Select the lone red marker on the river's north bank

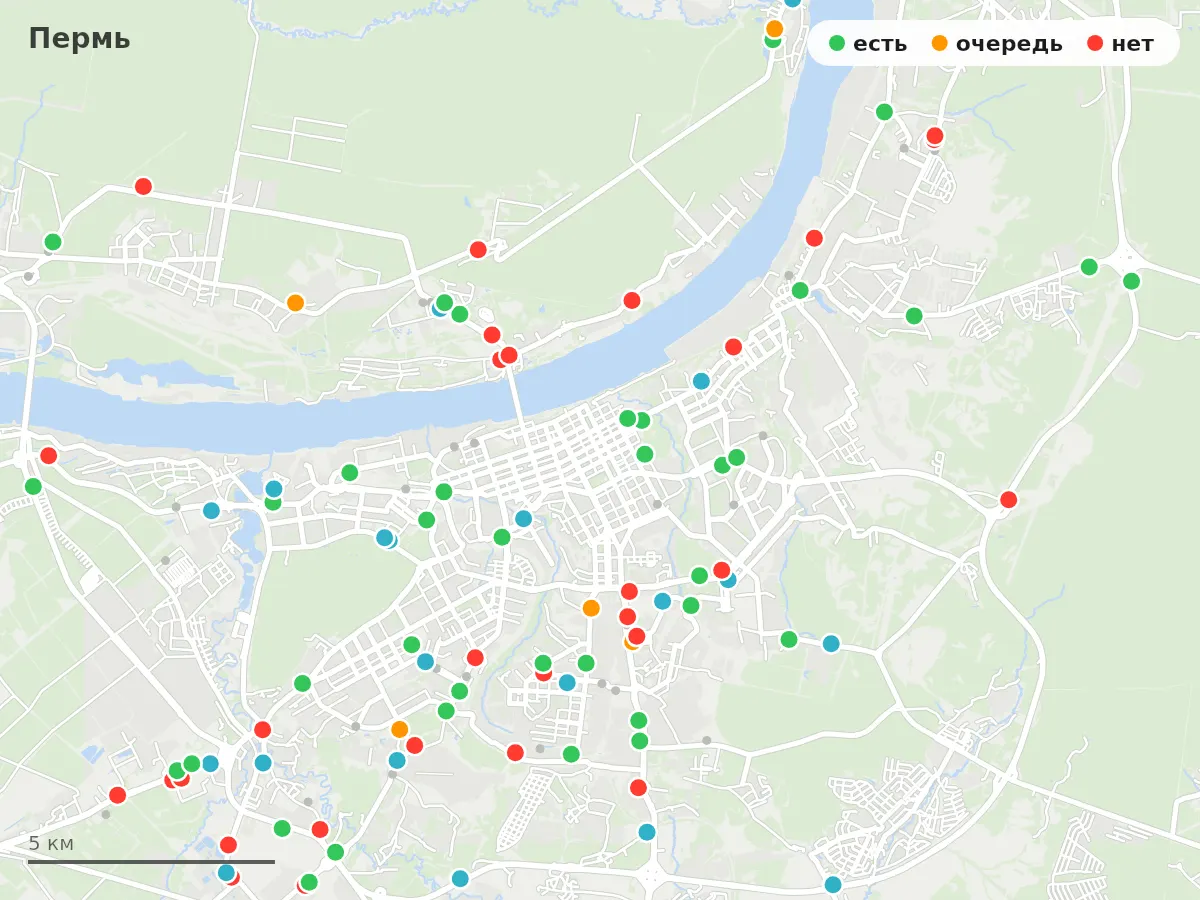(x=632, y=300)
